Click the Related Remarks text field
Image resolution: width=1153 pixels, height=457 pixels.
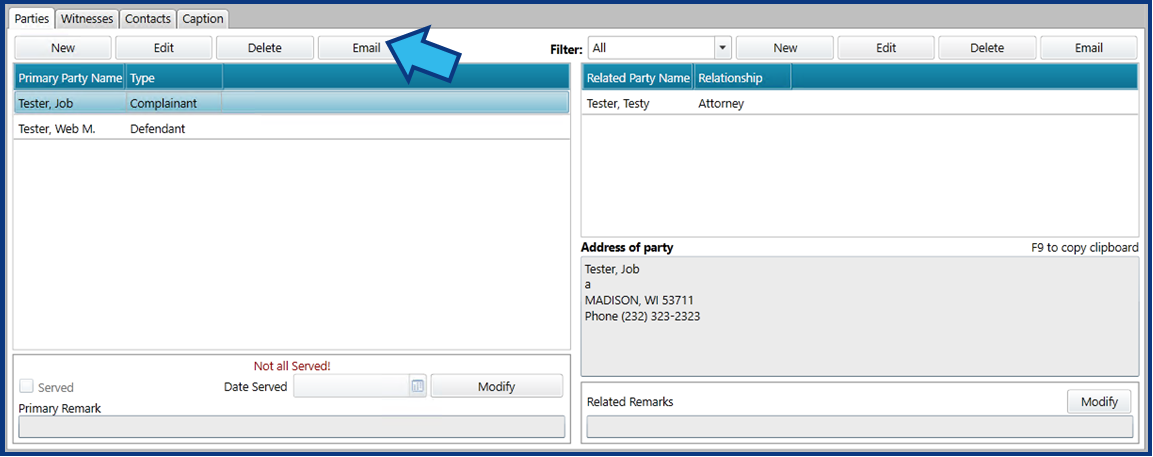click(x=860, y=427)
